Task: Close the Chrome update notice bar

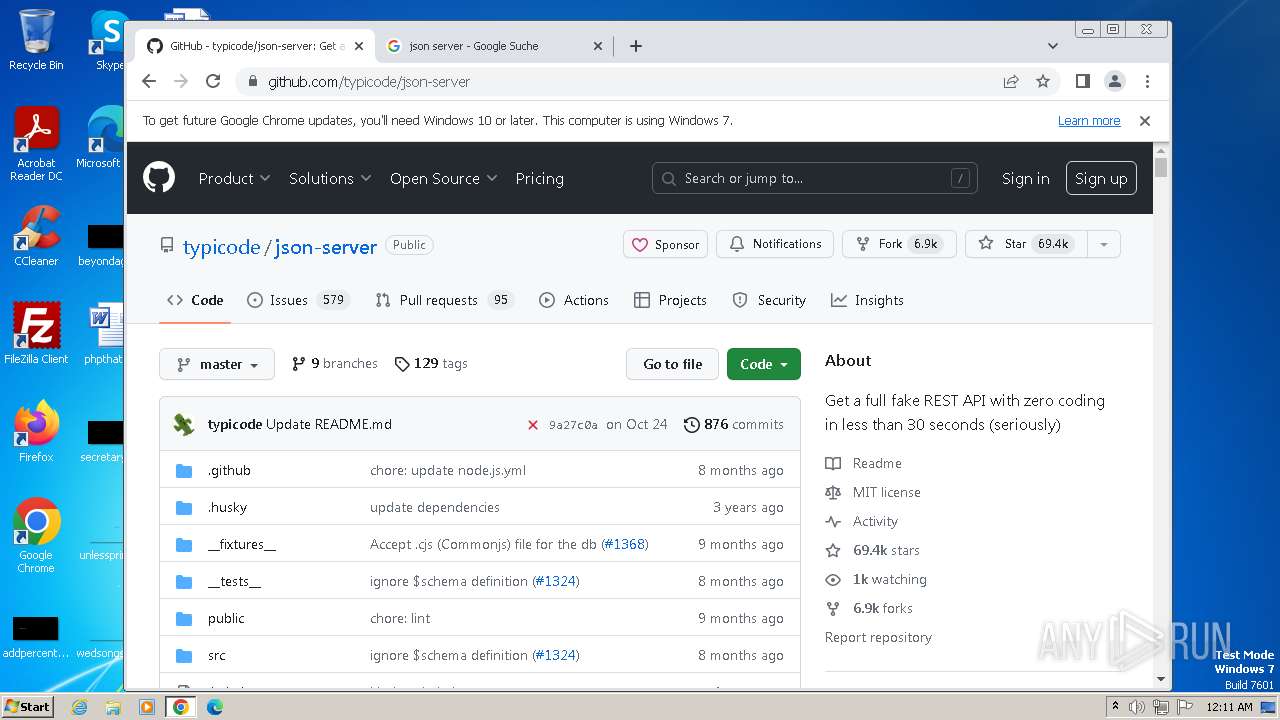Action: (x=1145, y=121)
